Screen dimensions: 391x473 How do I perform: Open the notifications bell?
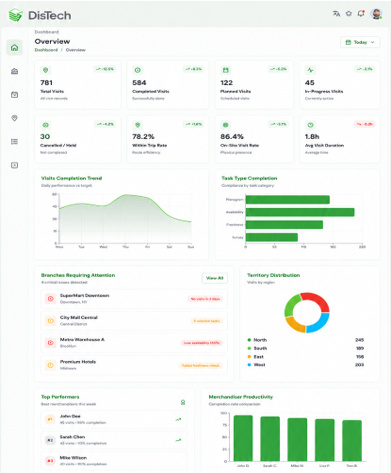(361, 14)
